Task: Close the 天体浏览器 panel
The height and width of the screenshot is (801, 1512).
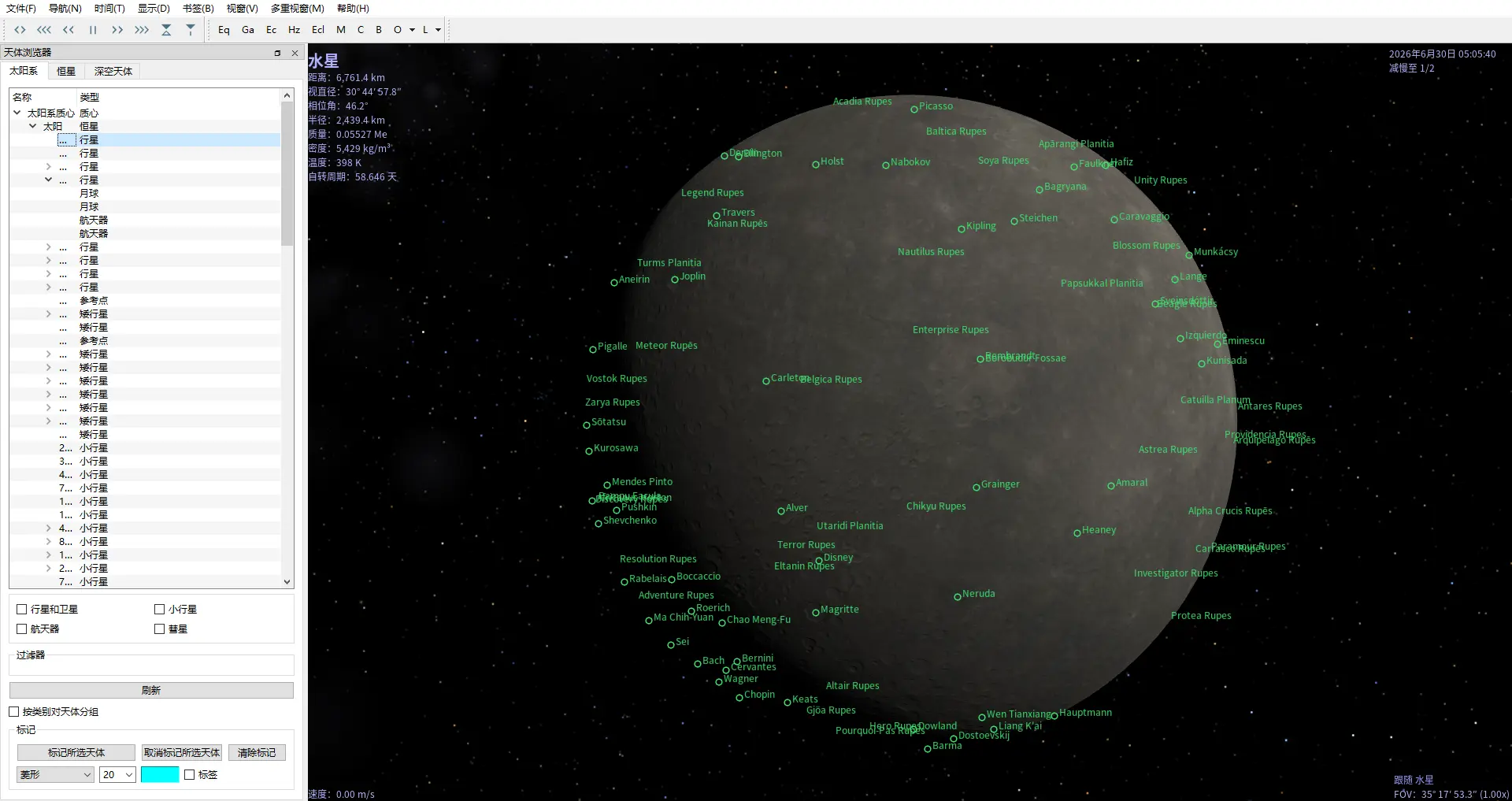Action: point(295,53)
